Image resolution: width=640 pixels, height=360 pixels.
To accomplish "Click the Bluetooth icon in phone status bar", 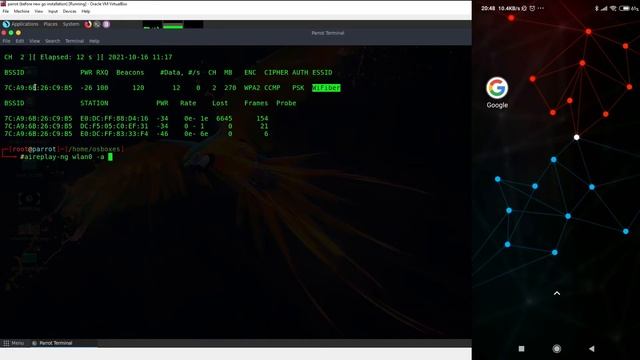I will 596,8.
